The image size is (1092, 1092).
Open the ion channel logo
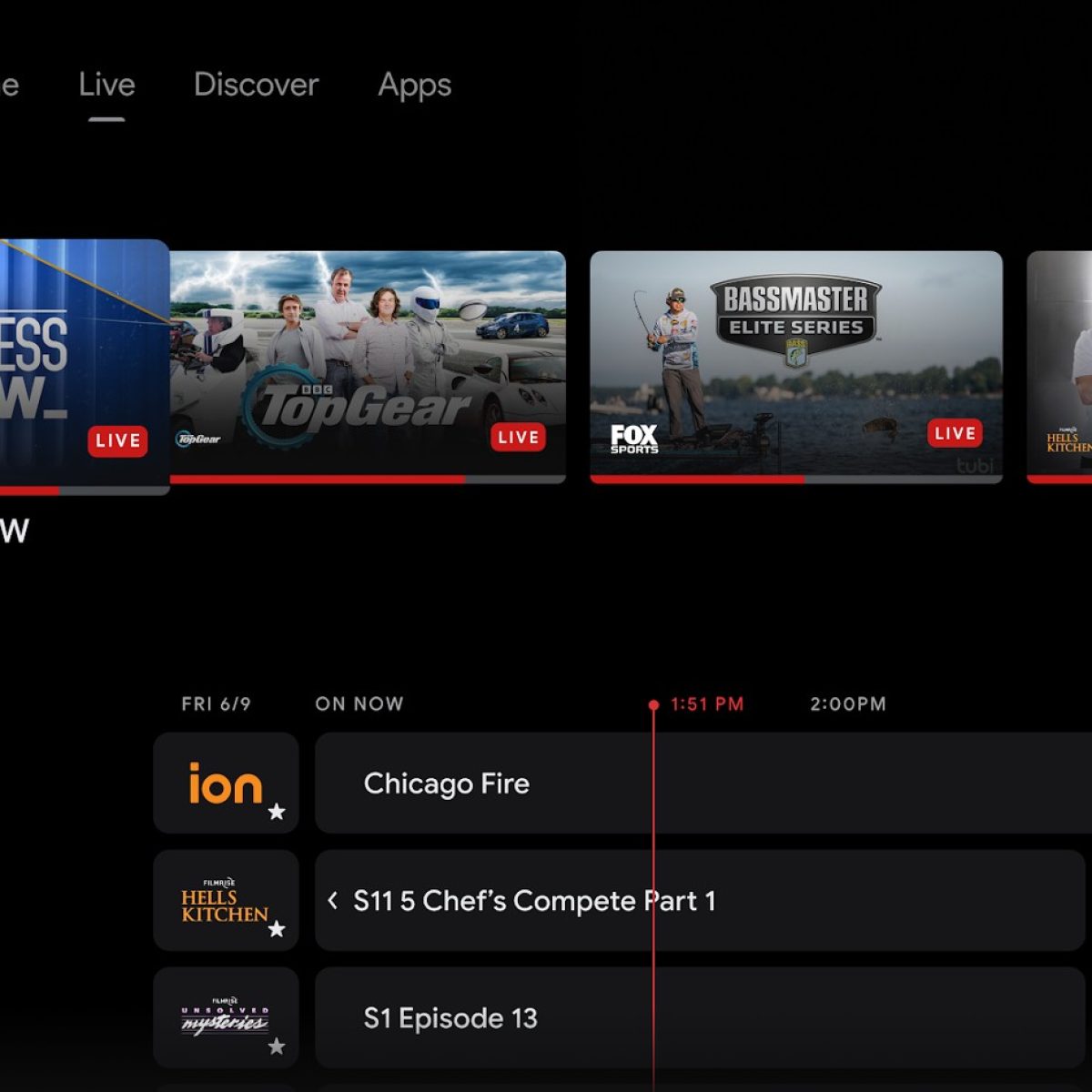(225, 784)
